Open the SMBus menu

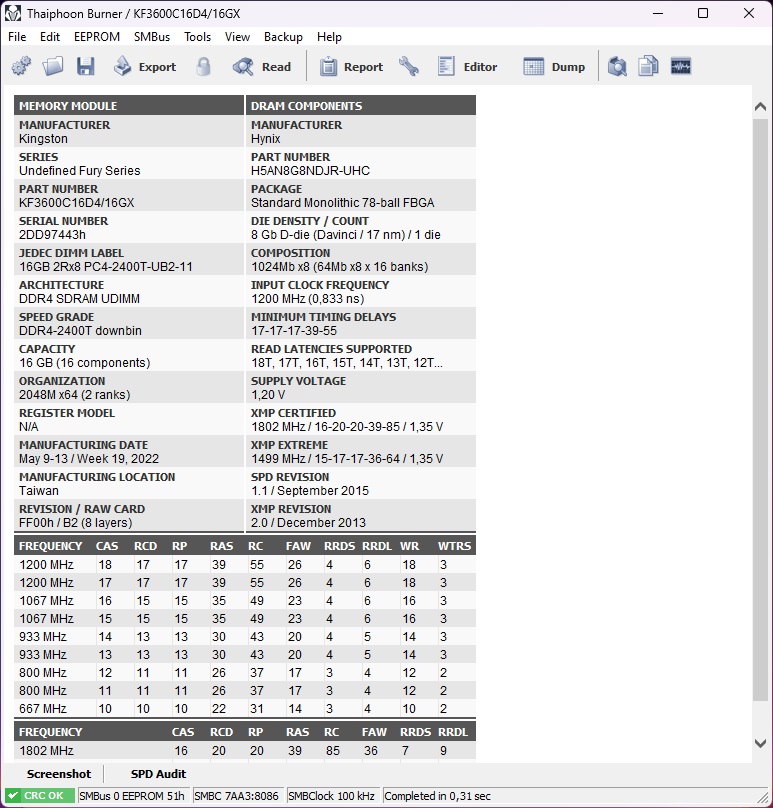coord(152,37)
